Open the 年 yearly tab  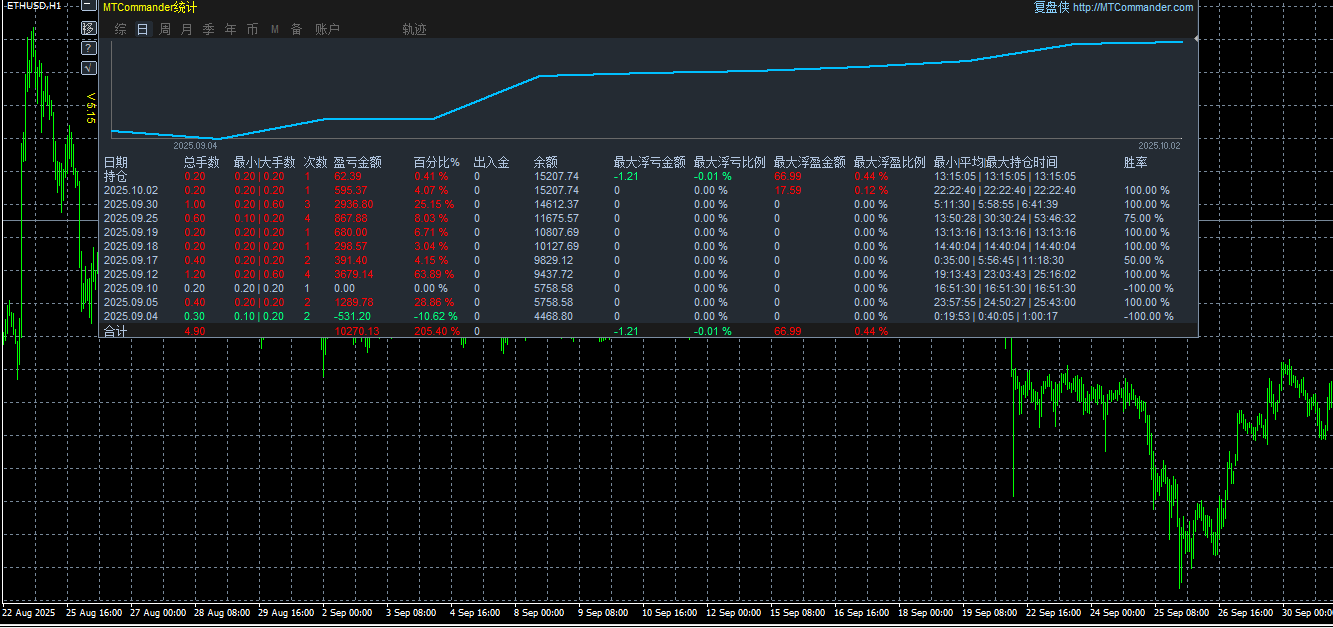(x=231, y=30)
